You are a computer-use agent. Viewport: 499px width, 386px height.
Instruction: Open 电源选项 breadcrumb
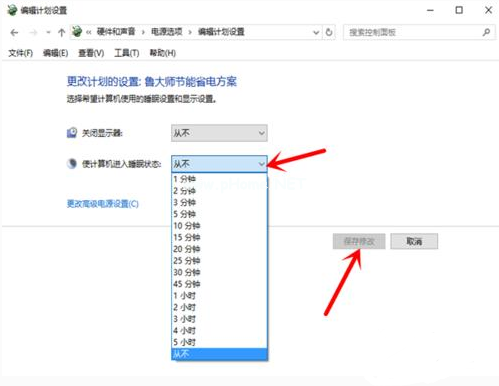click(x=167, y=32)
